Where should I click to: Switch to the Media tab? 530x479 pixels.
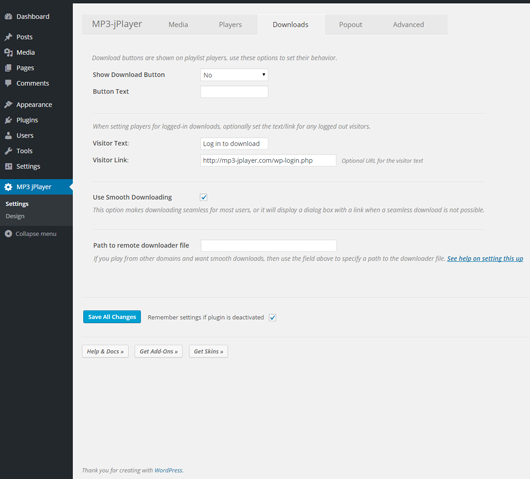click(x=178, y=24)
